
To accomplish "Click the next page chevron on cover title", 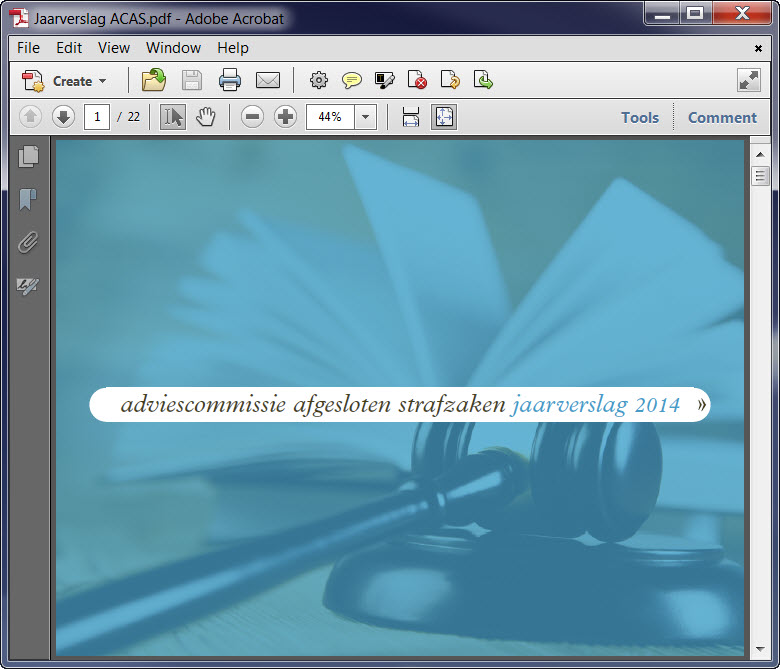I will tap(701, 404).
